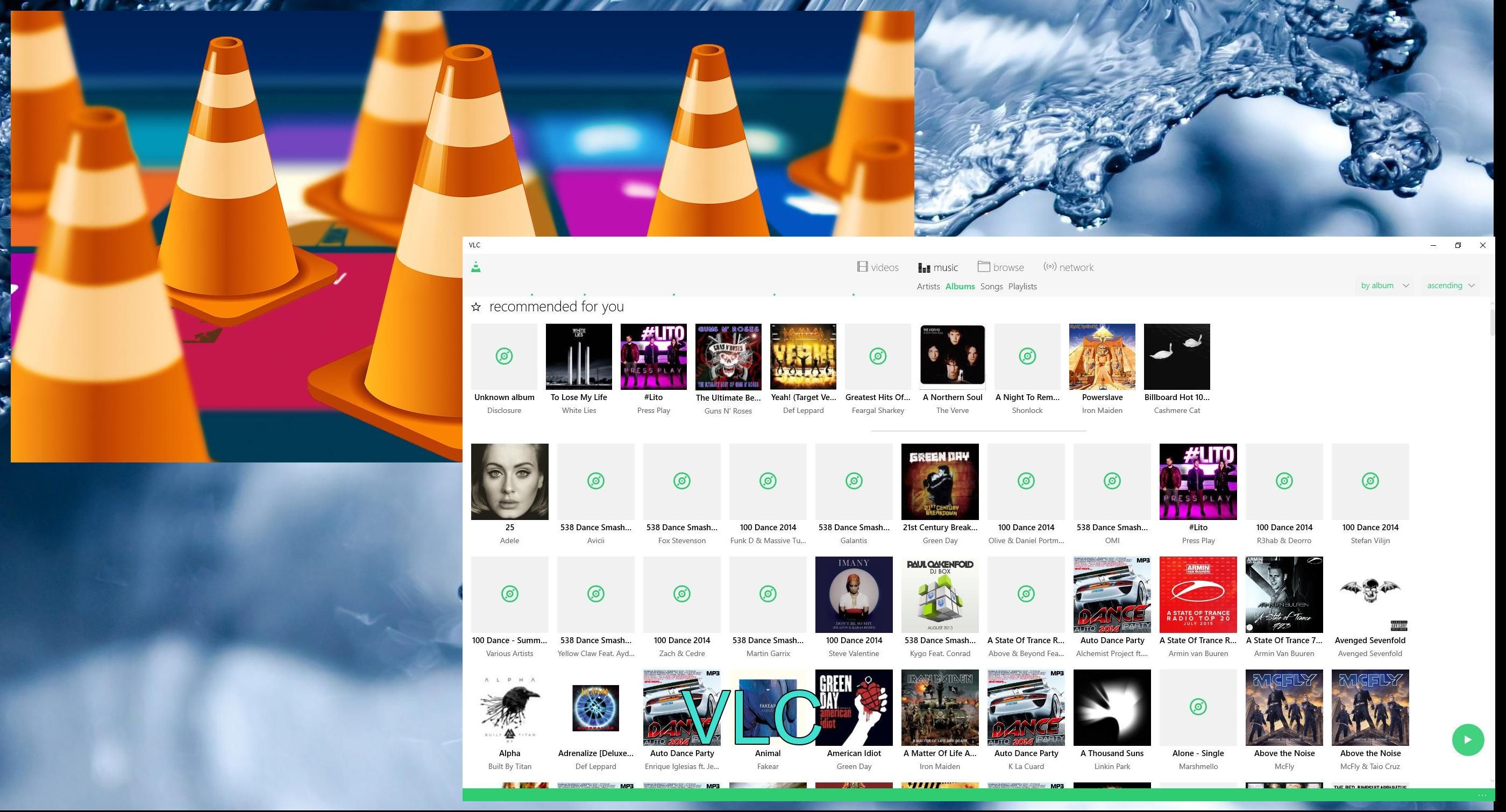Open 538 Dance Smash OMI disc icon
This screenshot has width=1506, height=812.
pos(1112,482)
